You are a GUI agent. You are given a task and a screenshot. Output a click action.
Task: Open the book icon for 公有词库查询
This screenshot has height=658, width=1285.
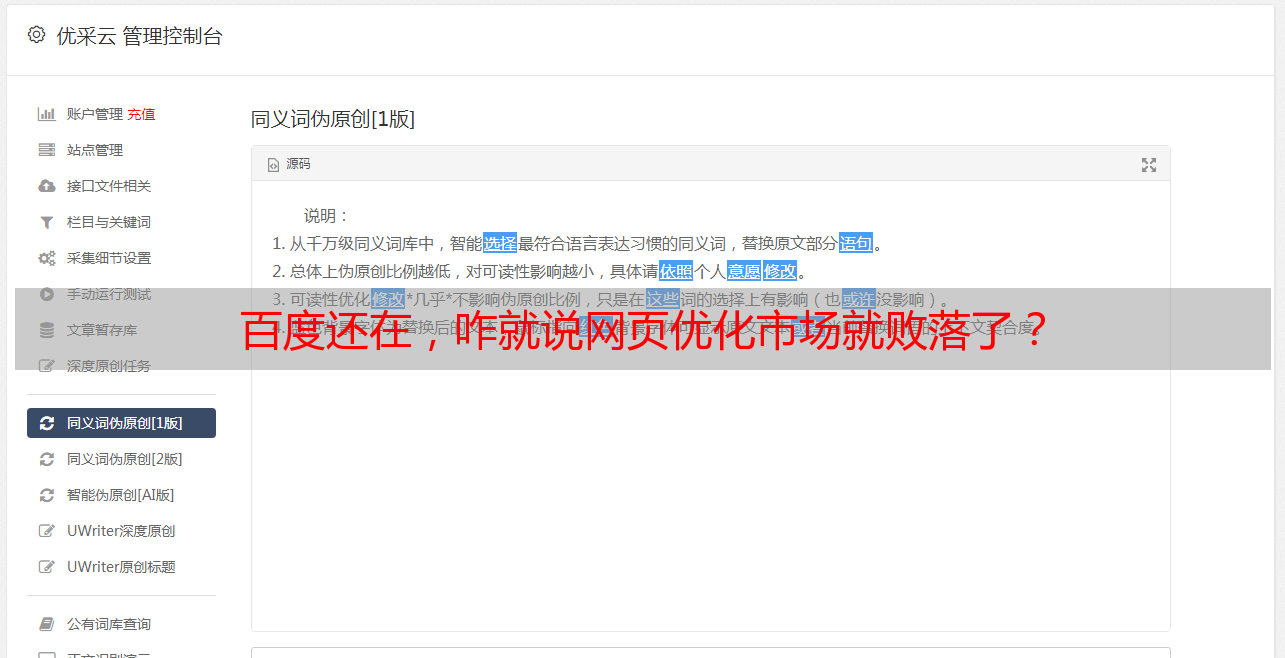[46, 624]
